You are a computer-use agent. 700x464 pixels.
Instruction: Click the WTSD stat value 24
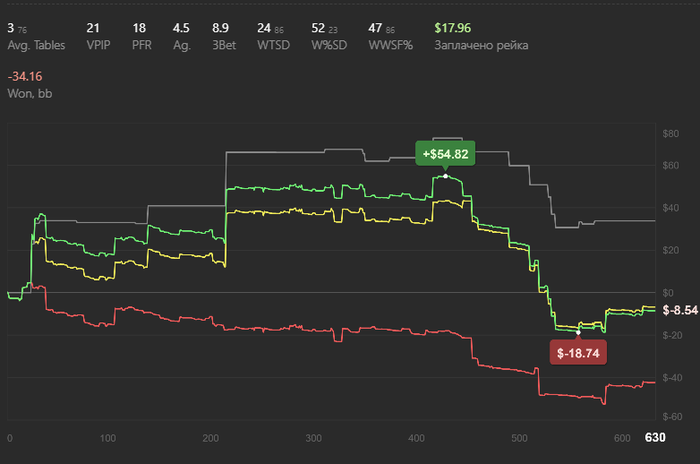pyautogui.click(x=264, y=27)
